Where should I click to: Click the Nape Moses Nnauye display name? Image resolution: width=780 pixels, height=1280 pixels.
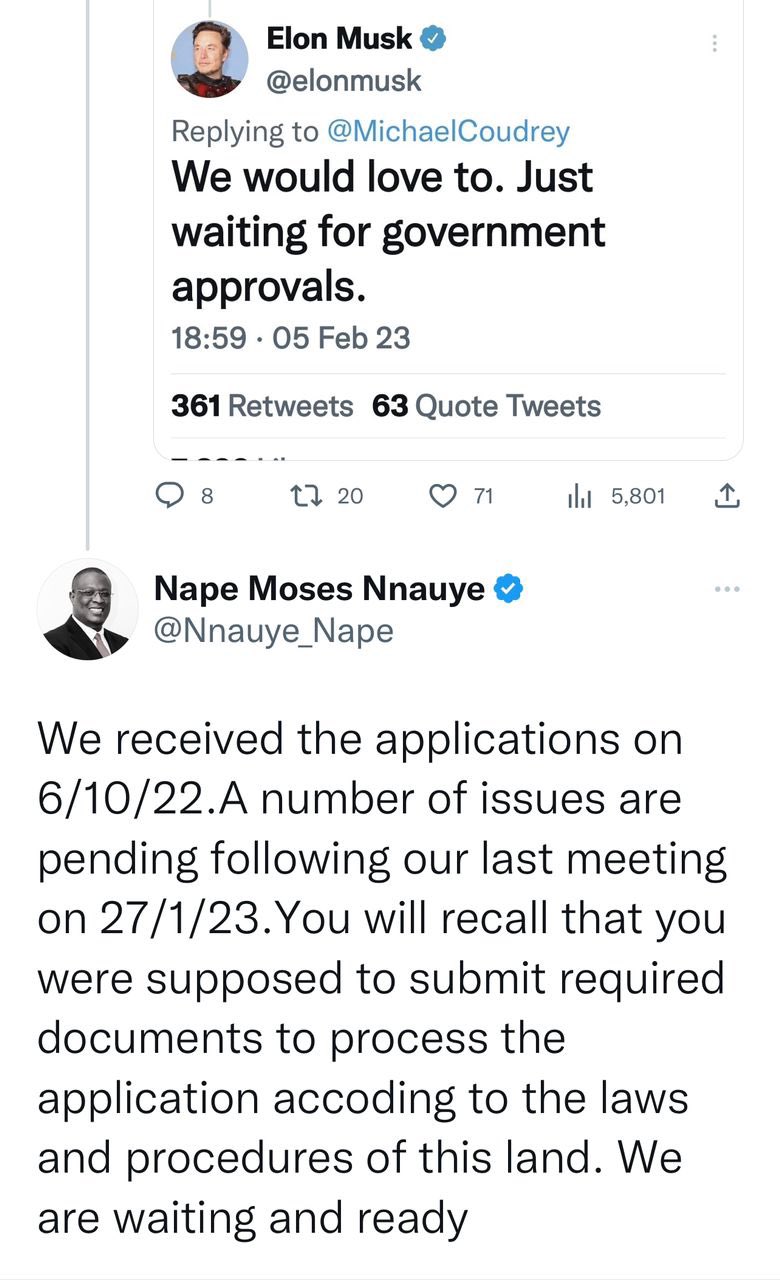click(319, 590)
